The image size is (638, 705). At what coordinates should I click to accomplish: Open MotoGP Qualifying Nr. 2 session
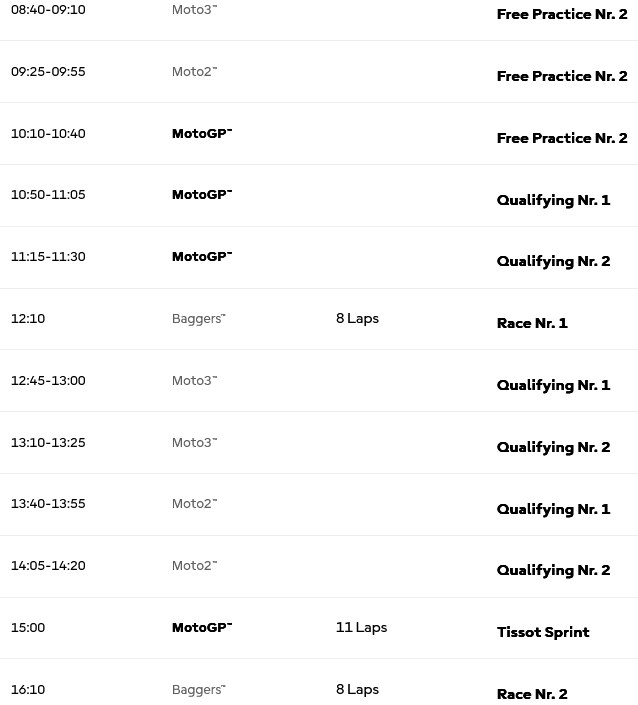pos(553,261)
